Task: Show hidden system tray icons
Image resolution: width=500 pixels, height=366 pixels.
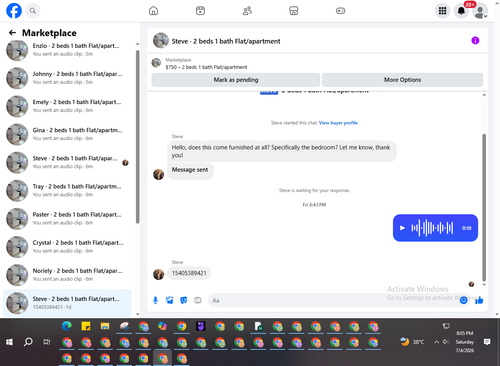Action: 436,342
